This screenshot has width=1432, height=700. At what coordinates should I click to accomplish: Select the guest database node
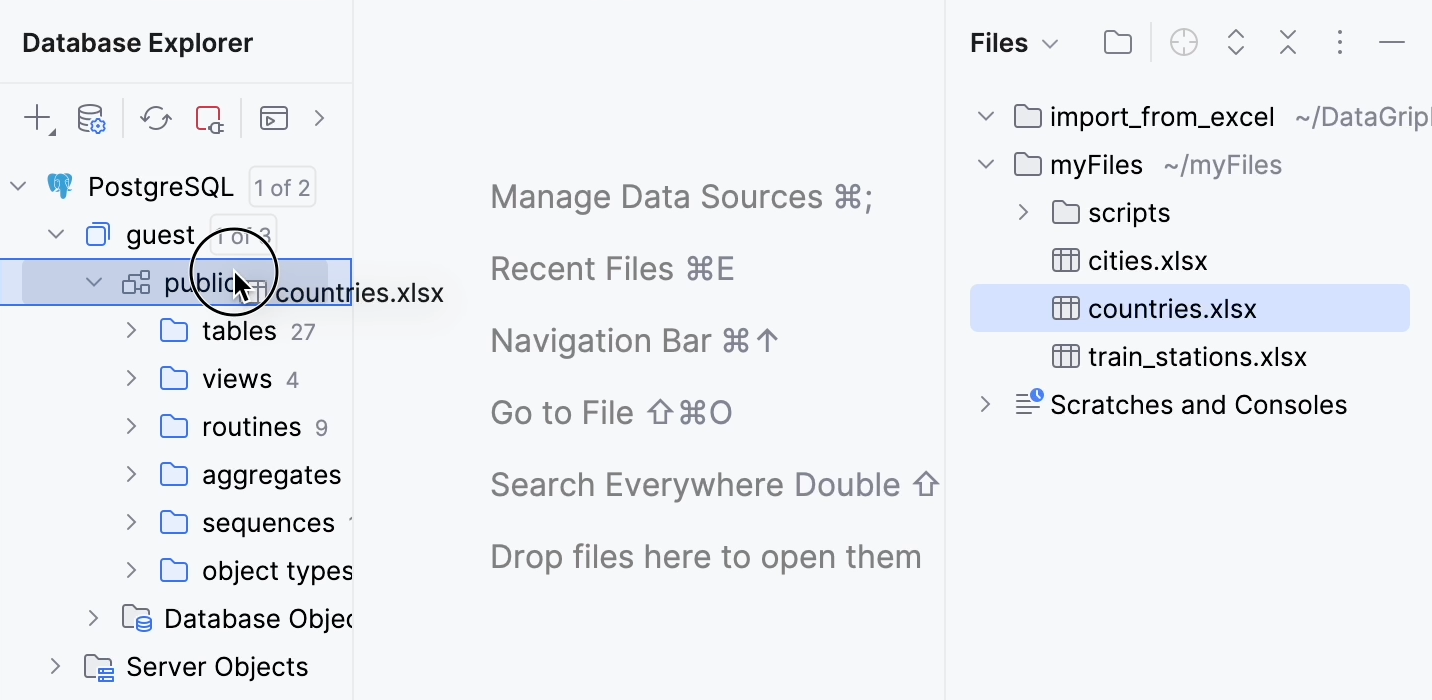tap(160, 234)
